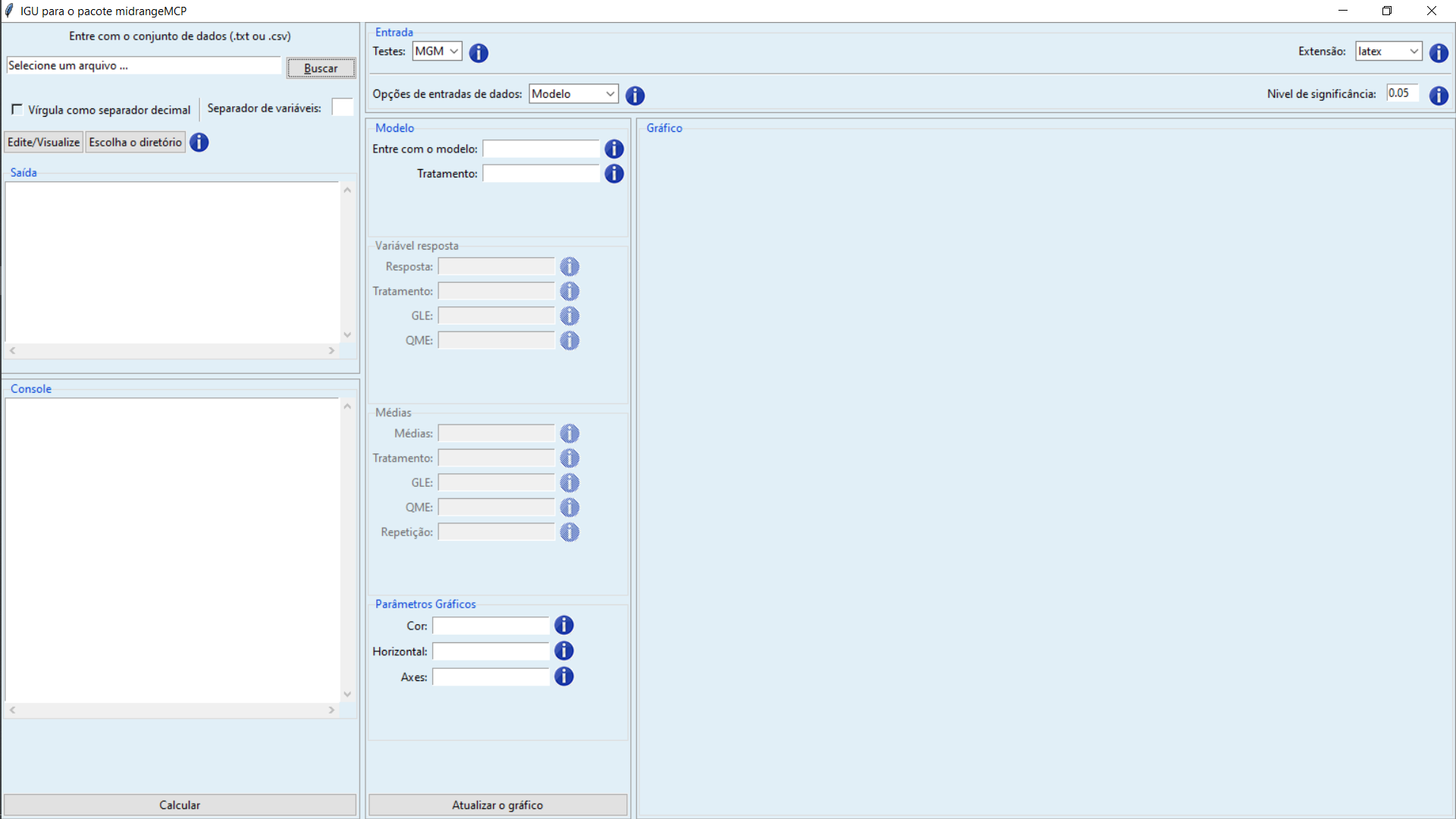Image resolution: width=1456 pixels, height=819 pixels.
Task: Click info icon beside Opções de entradas de dados
Action: click(x=635, y=96)
